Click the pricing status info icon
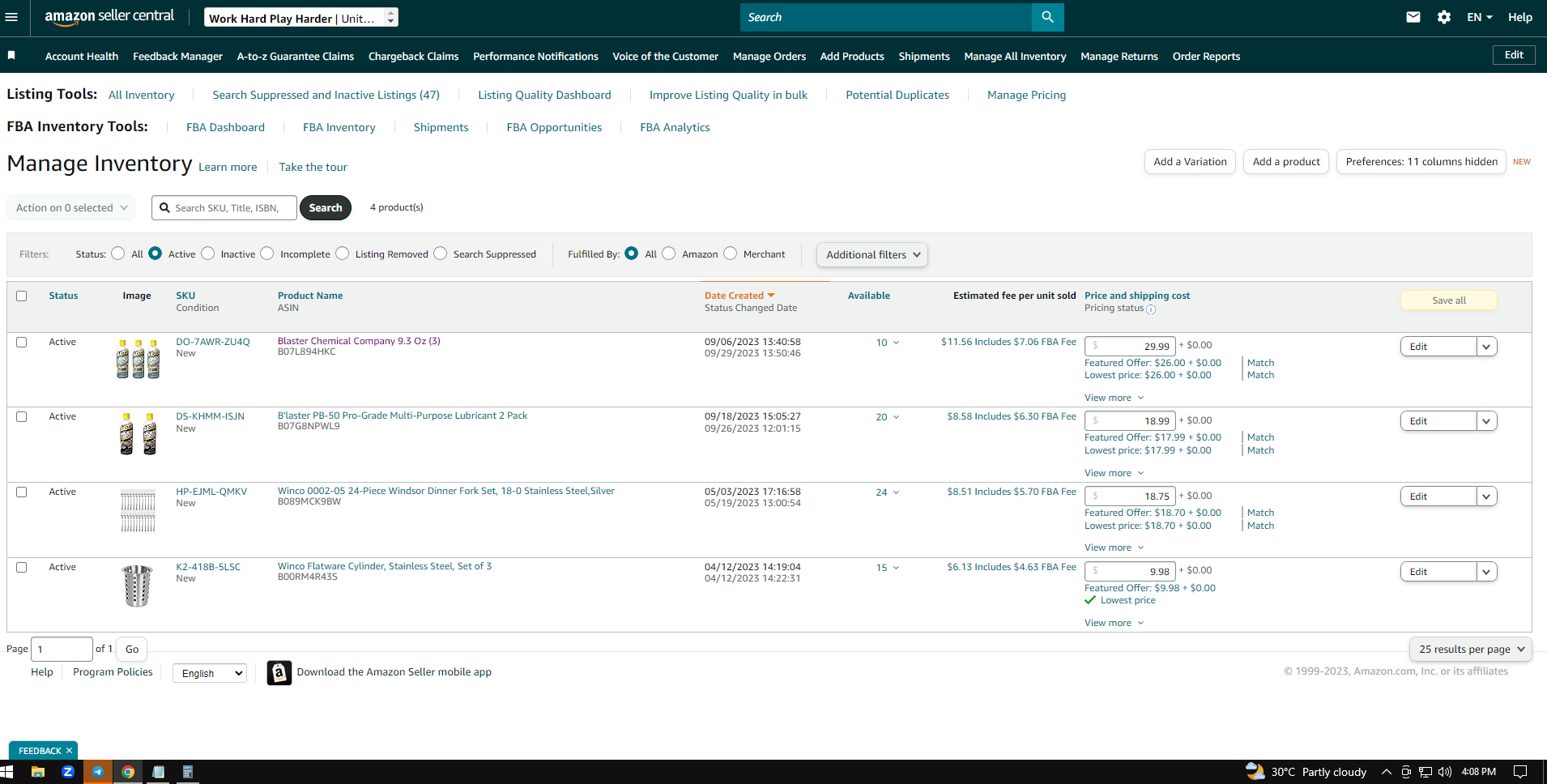 1151,309
